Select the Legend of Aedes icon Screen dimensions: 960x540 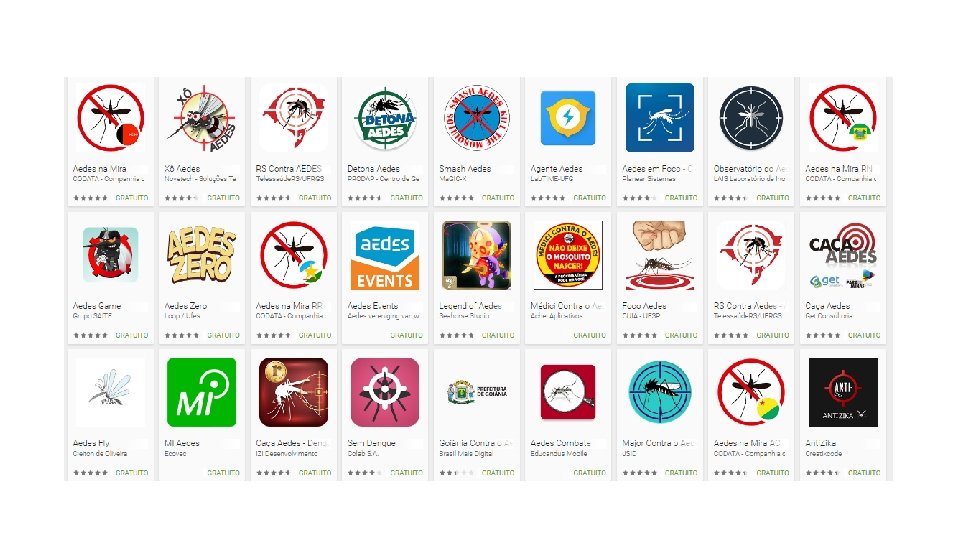pyautogui.click(x=476, y=255)
